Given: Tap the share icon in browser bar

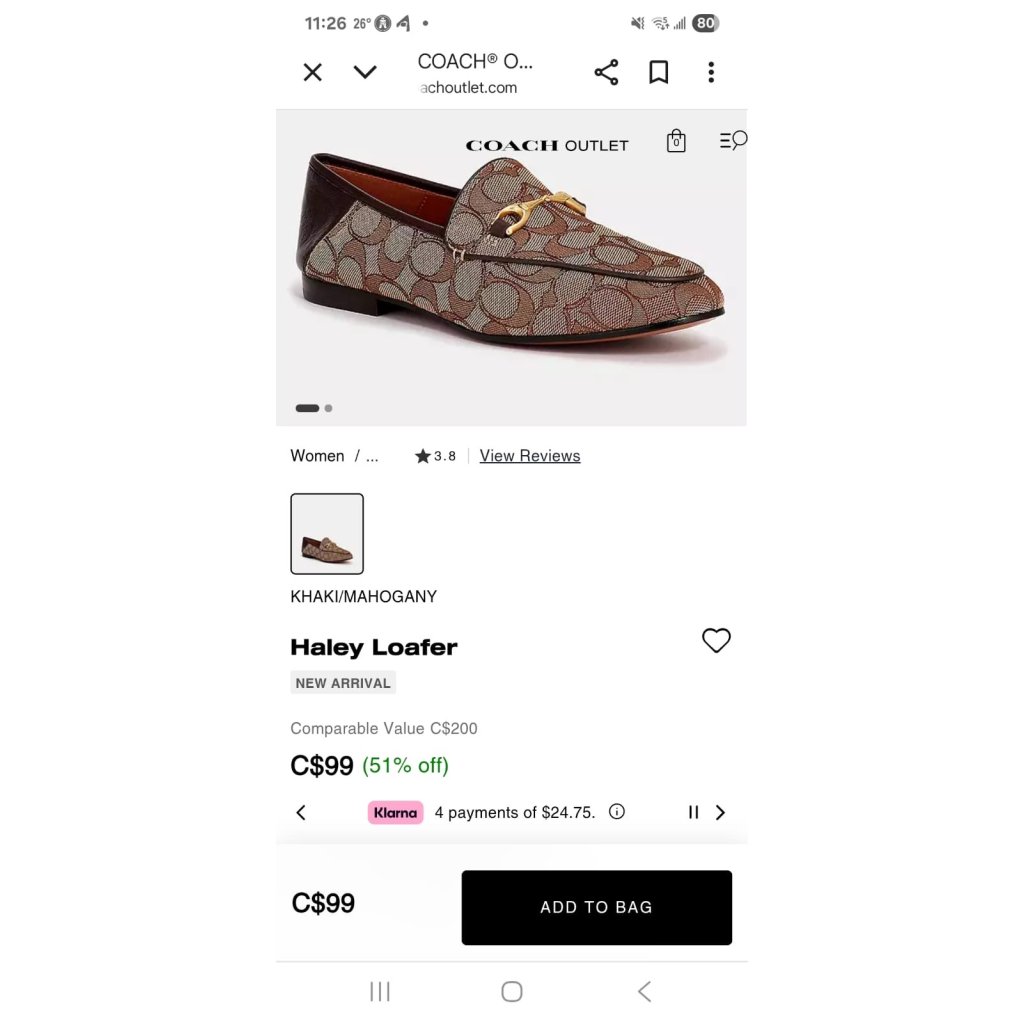Looking at the screenshot, I should tap(606, 72).
